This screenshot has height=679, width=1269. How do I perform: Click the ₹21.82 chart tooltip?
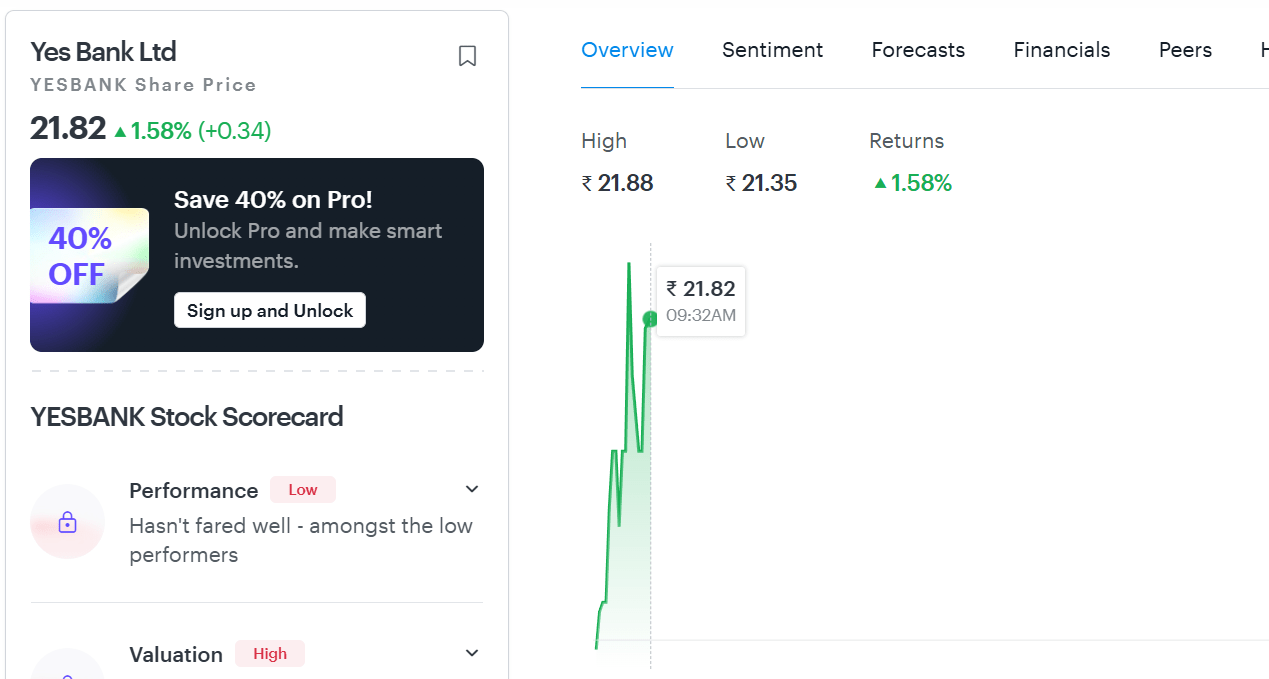(700, 300)
